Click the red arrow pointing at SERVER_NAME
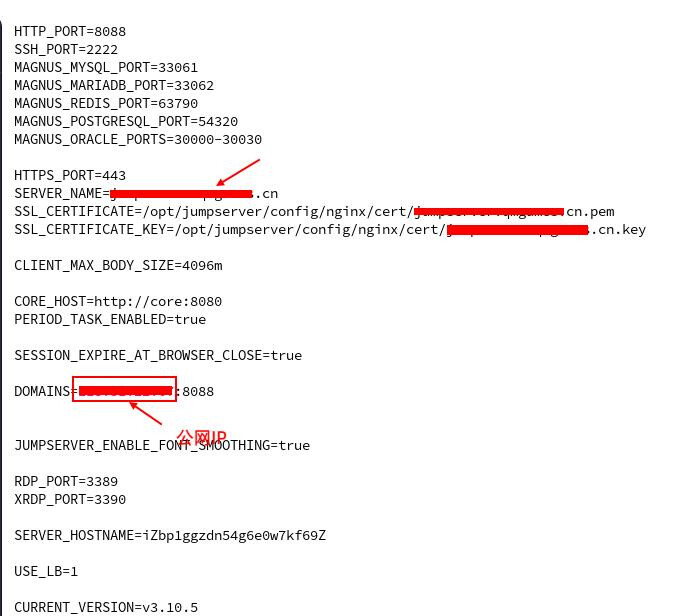 [238, 172]
